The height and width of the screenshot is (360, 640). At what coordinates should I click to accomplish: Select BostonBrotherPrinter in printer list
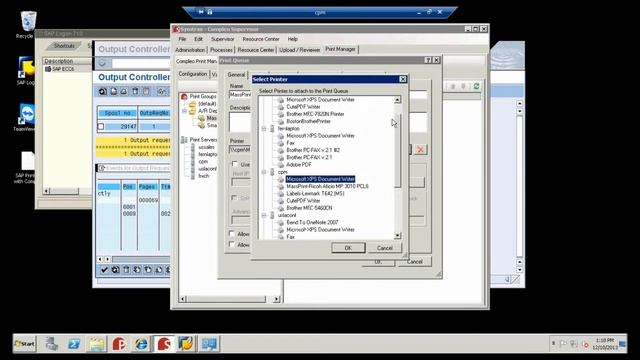tap(308, 121)
